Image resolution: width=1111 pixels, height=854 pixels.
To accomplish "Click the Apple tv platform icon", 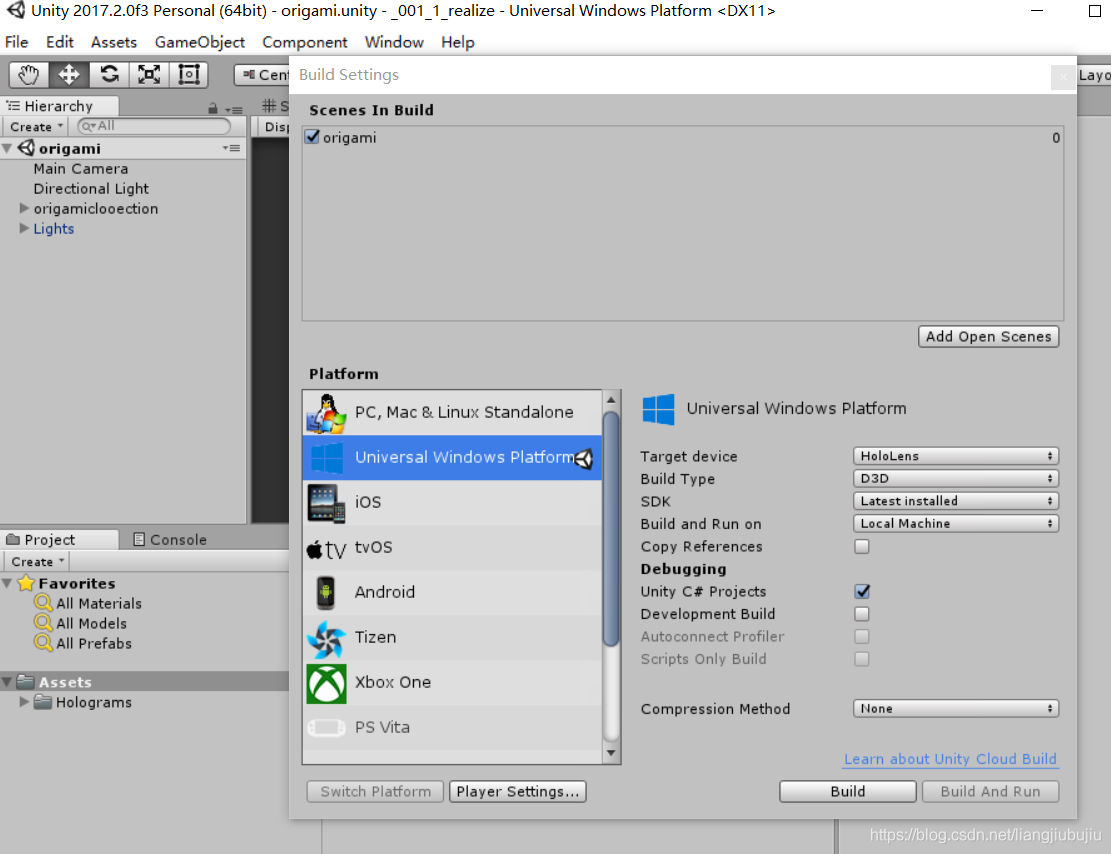I will 326,549.
